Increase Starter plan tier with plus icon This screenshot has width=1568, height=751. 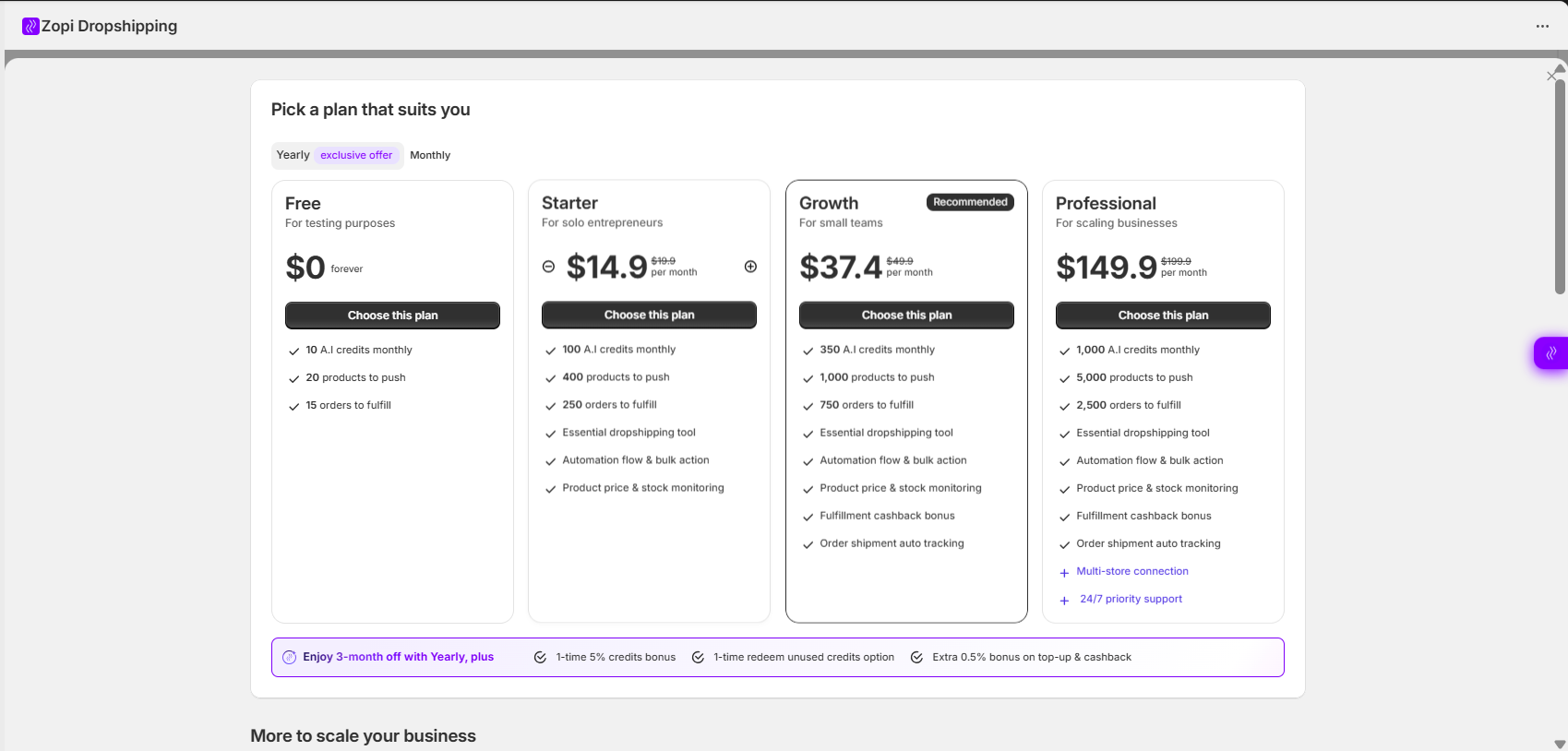pyautogui.click(x=750, y=267)
